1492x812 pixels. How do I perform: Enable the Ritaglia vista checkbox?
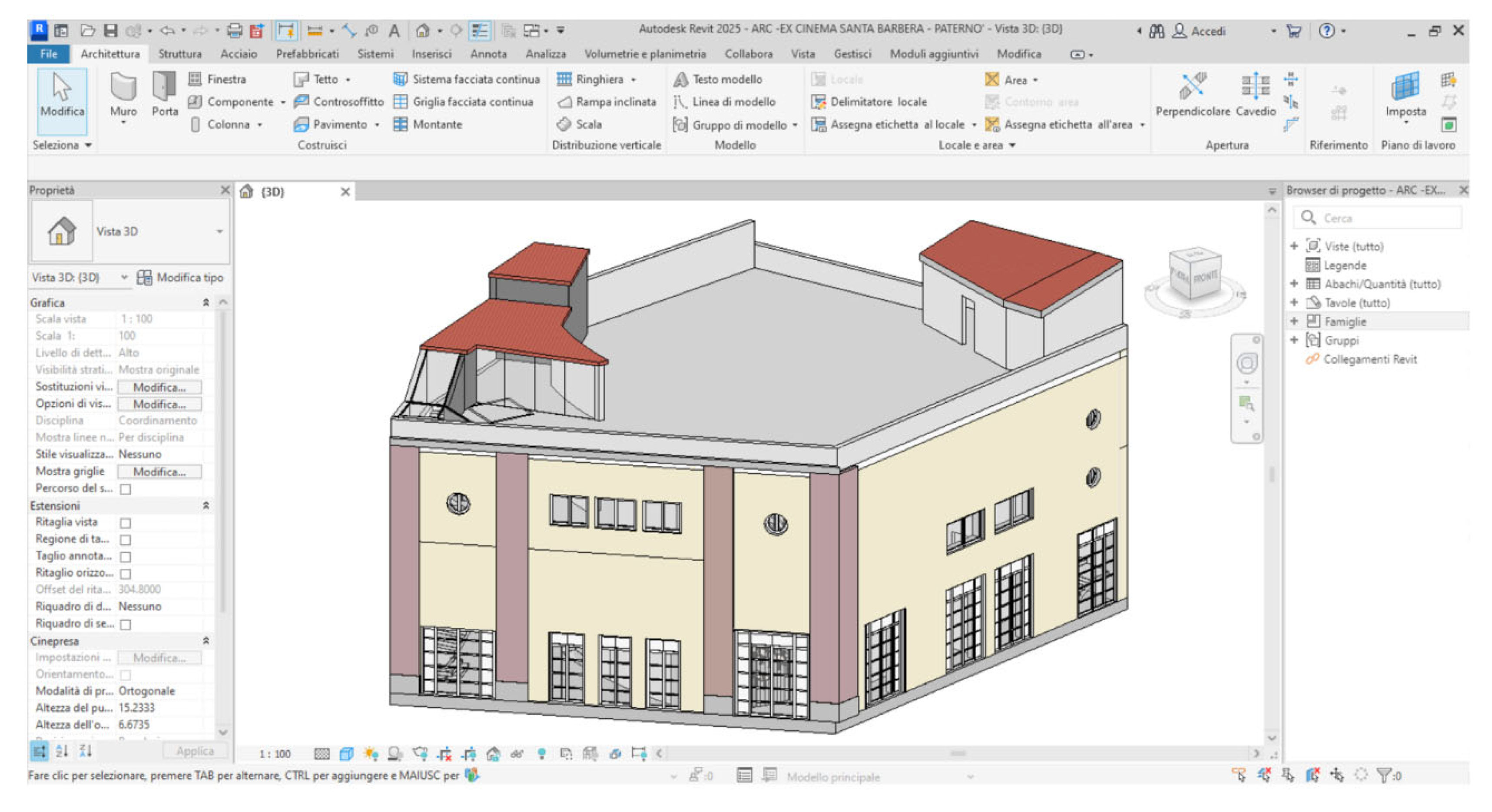click(x=125, y=523)
